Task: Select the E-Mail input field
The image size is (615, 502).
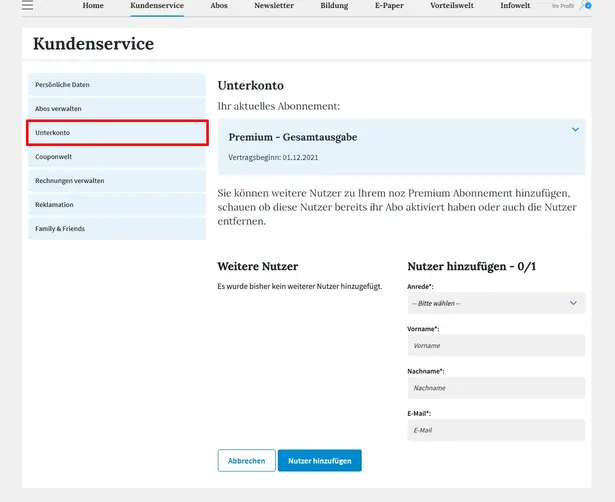Action: point(496,430)
